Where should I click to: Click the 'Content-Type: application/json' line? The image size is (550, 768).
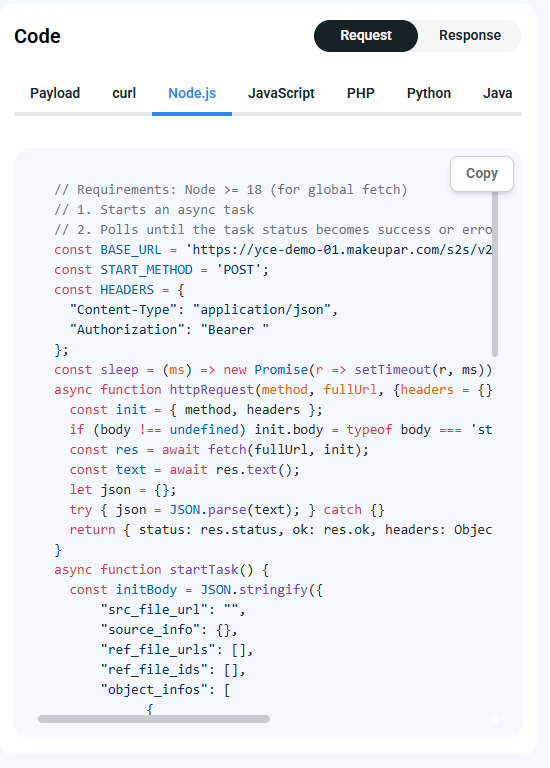click(204, 310)
